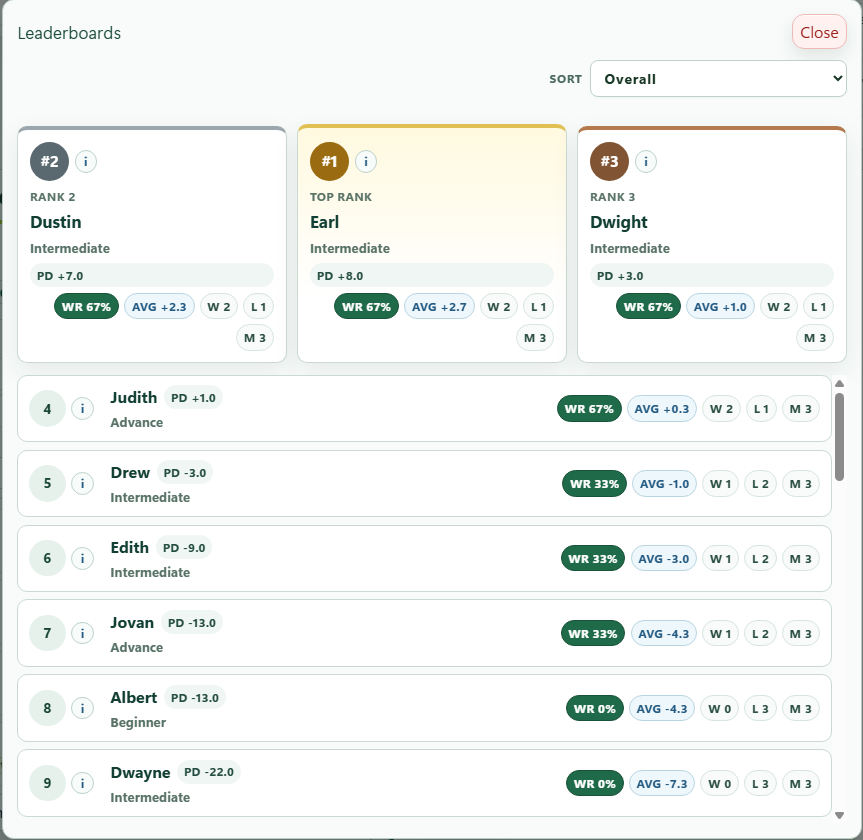Open info icon on Dustin's card
The width and height of the screenshot is (863, 840).
85,161
